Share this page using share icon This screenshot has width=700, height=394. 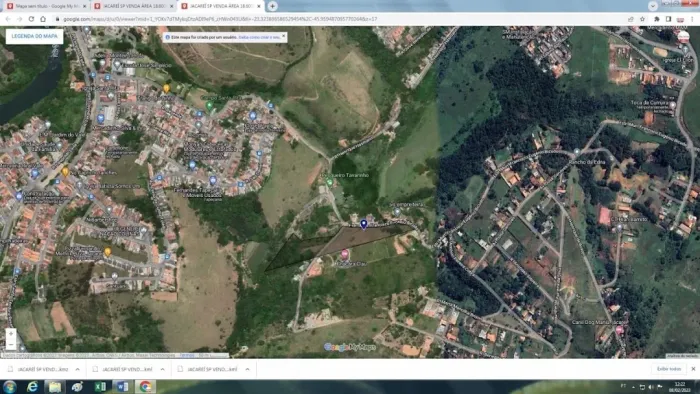click(630, 19)
